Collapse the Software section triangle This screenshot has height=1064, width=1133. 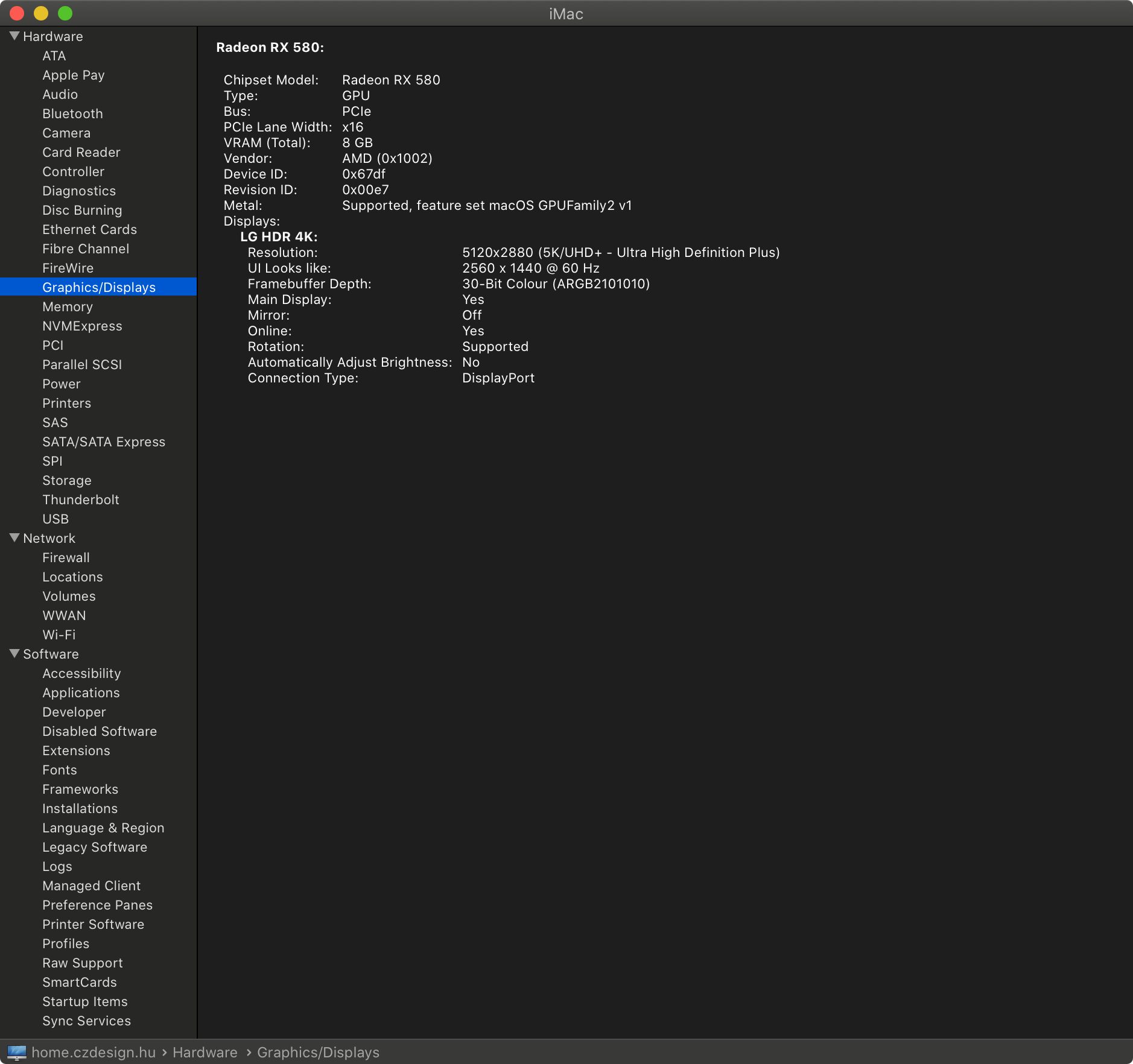[x=14, y=654]
